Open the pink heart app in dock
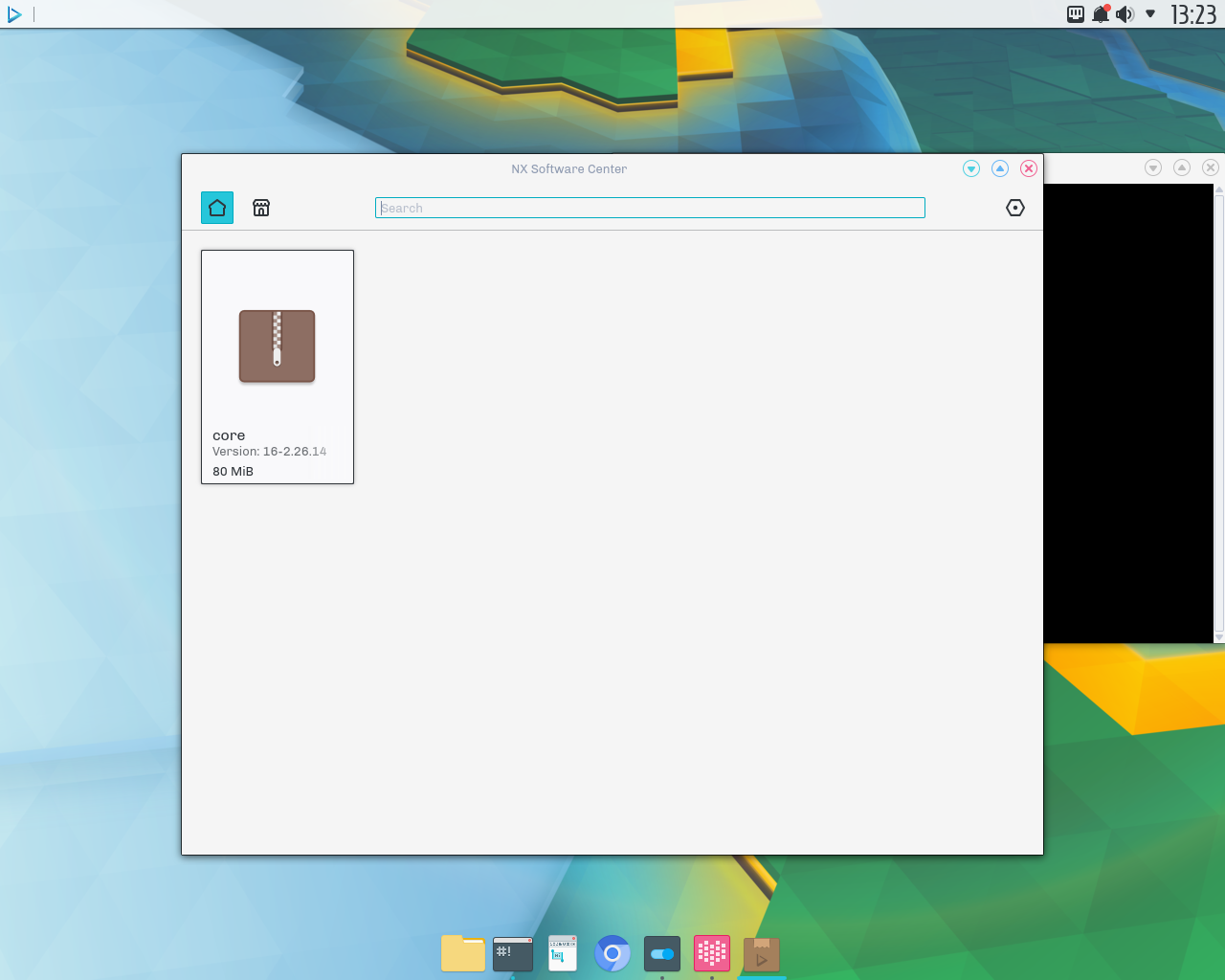The width and height of the screenshot is (1225, 980). click(x=712, y=953)
